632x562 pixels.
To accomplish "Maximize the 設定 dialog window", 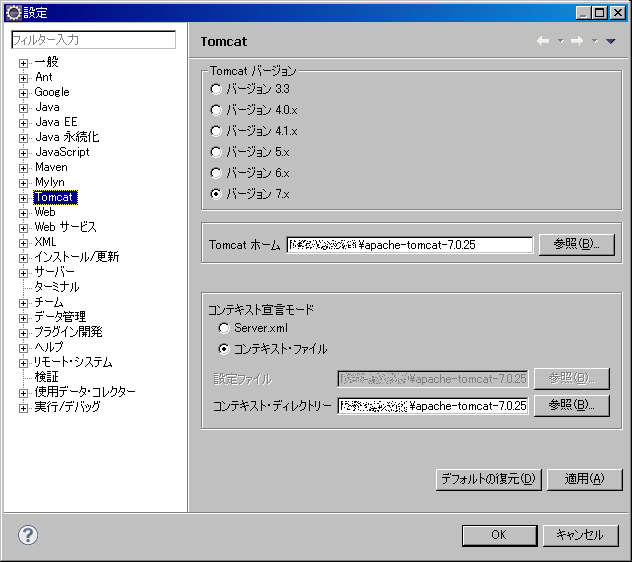I will point(599,13).
